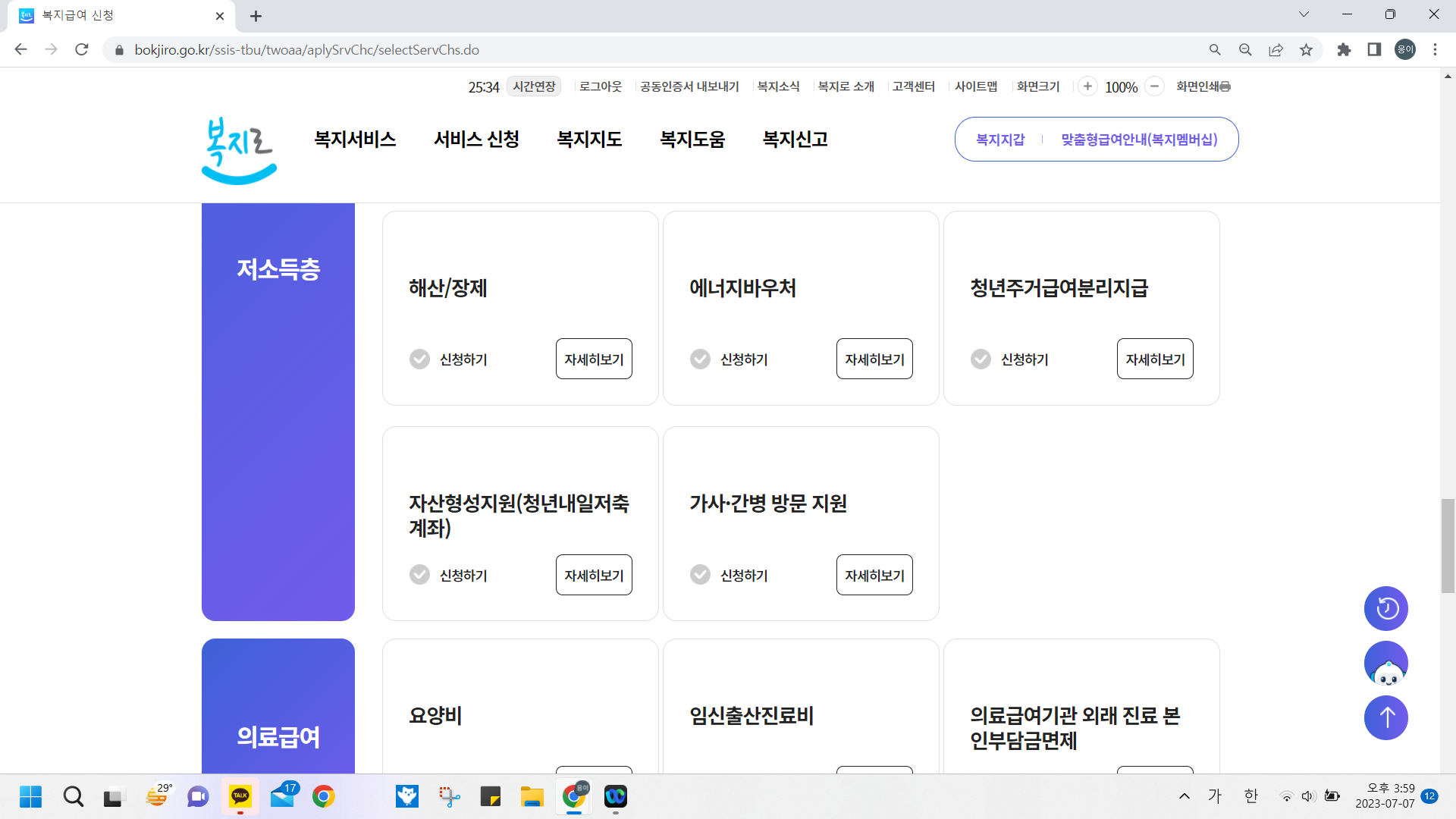Image resolution: width=1456 pixels, height=819 pixels.
Task: Open recently viewed items circular icon
Action: pyautogui.click(x=1385, y=608)
